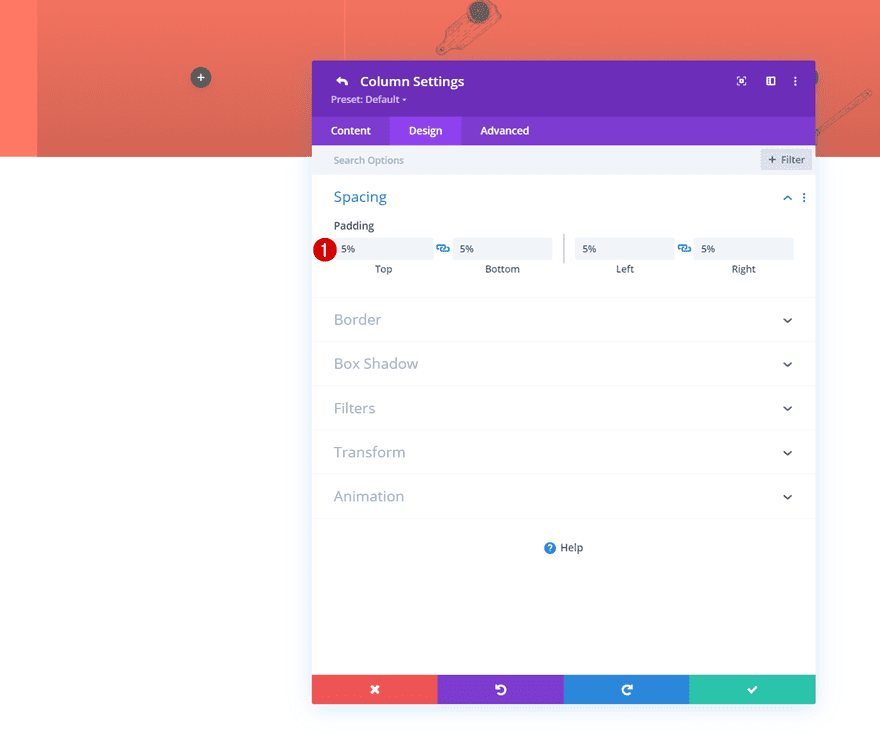The width and height of the screenshot is (880, 755).
Task: Discard changes with the red X button
Action: (x=374, y=689)
